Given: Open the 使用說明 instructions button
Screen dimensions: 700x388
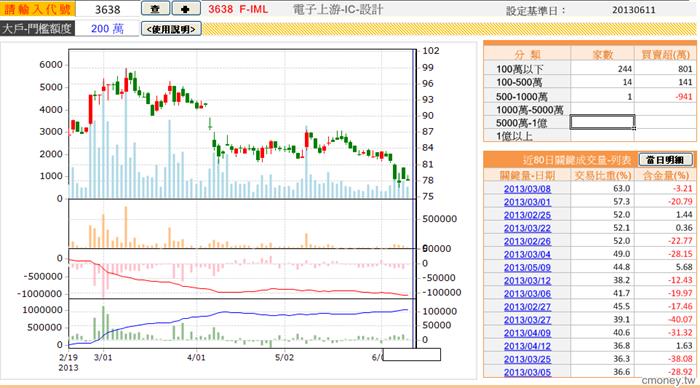Looking at the screenshot, I should coord(171,29).
